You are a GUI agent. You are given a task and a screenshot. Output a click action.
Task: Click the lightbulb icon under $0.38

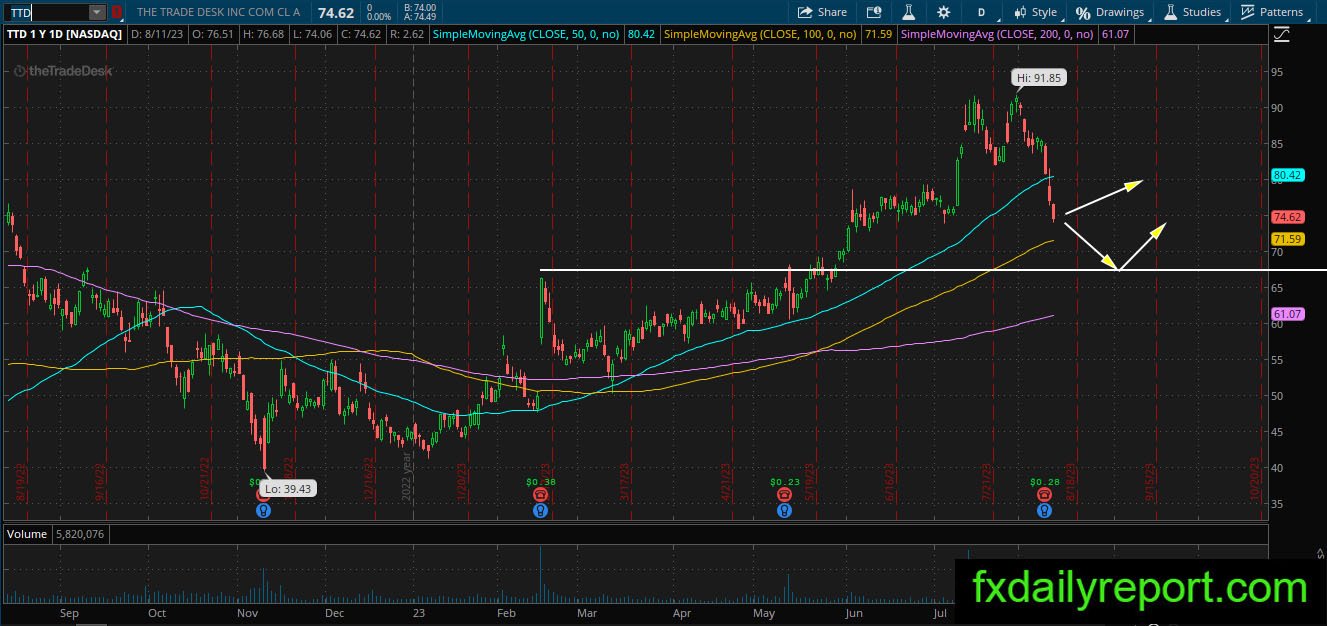point(540,510)
